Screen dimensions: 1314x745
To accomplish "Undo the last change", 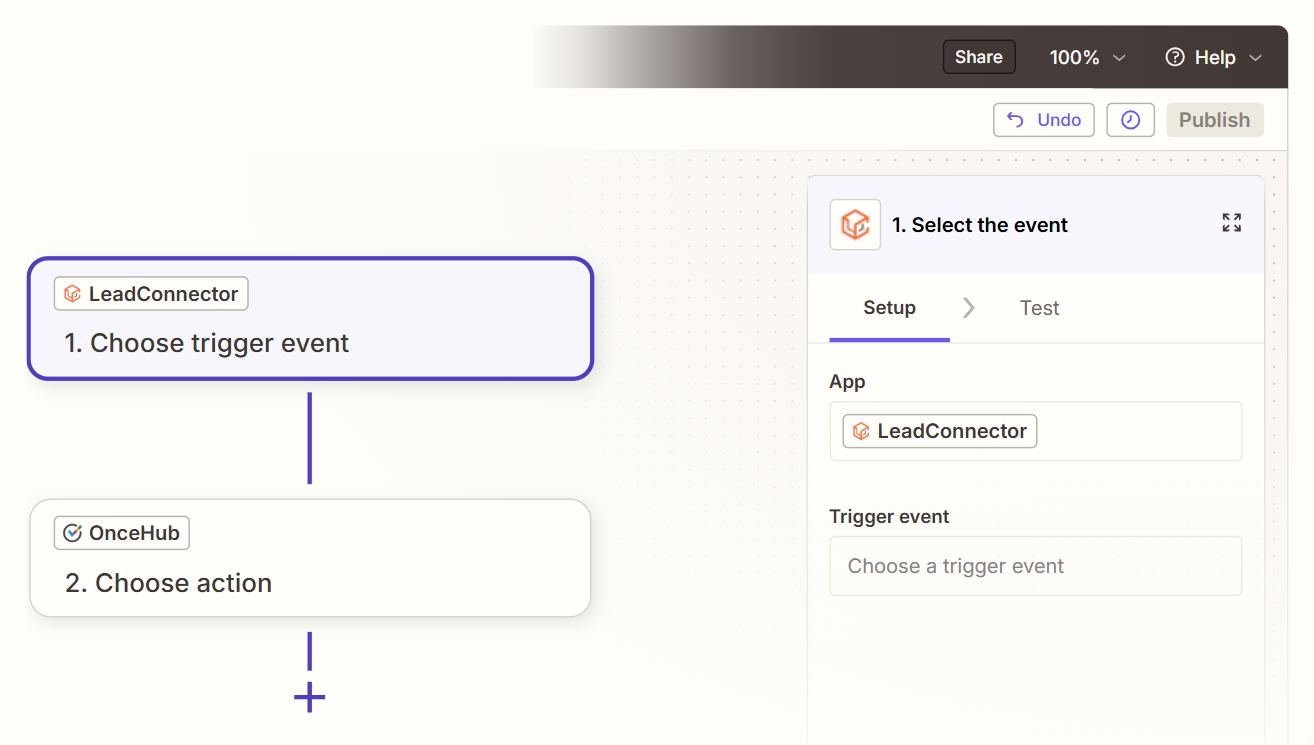I will point(1044,120).
